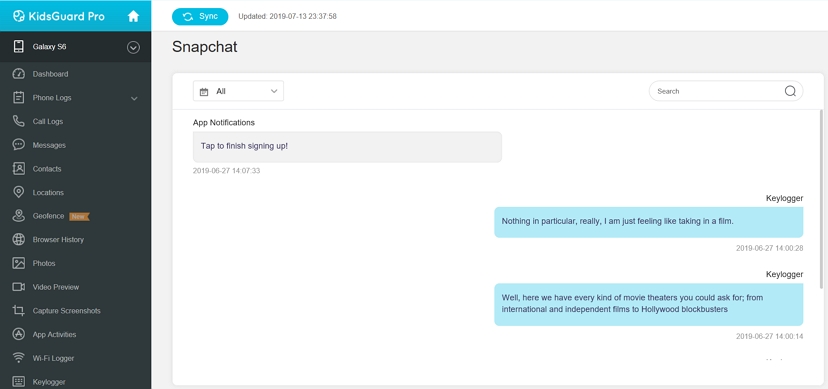Open the Dashboard gauge icon
The width and height of the screenshot is (828, 389).
pos(18,74)
